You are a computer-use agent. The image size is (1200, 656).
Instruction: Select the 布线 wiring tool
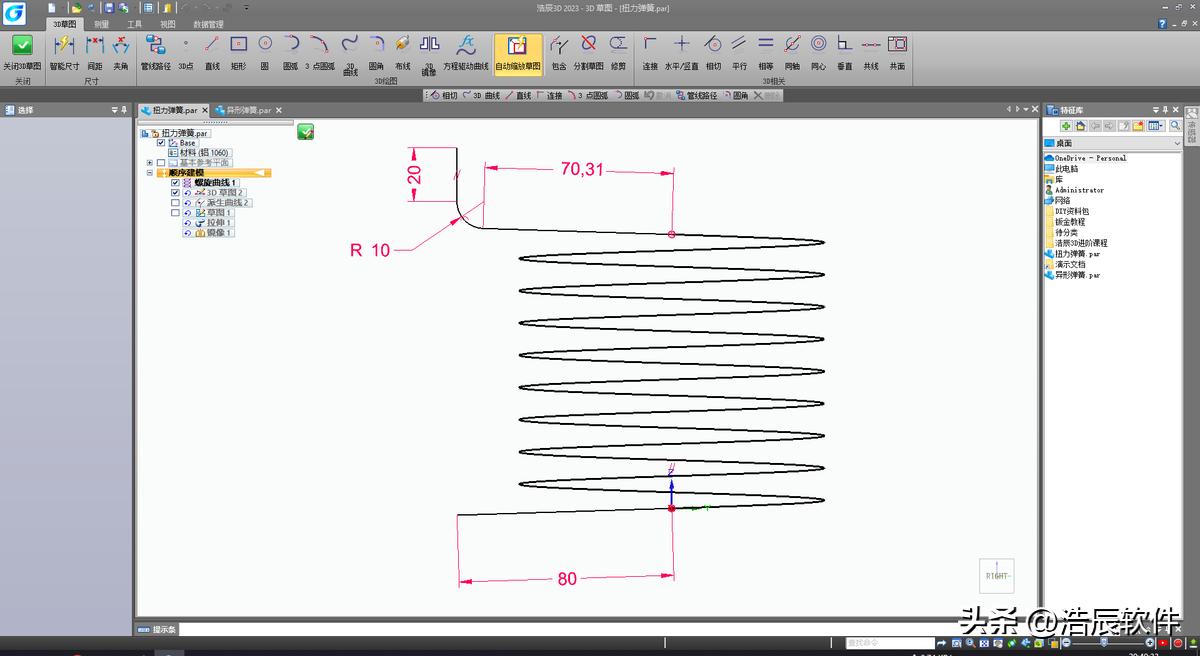click(x=403, y=52)
